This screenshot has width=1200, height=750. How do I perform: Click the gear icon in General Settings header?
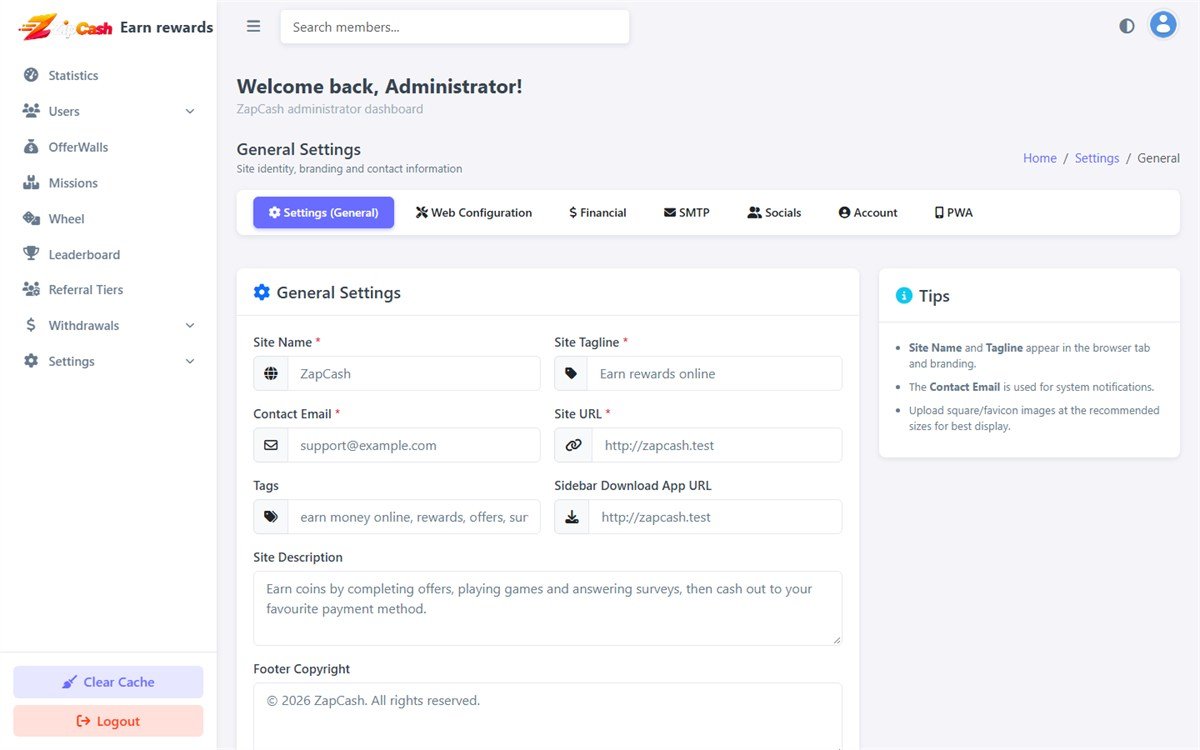pos(262,292)
